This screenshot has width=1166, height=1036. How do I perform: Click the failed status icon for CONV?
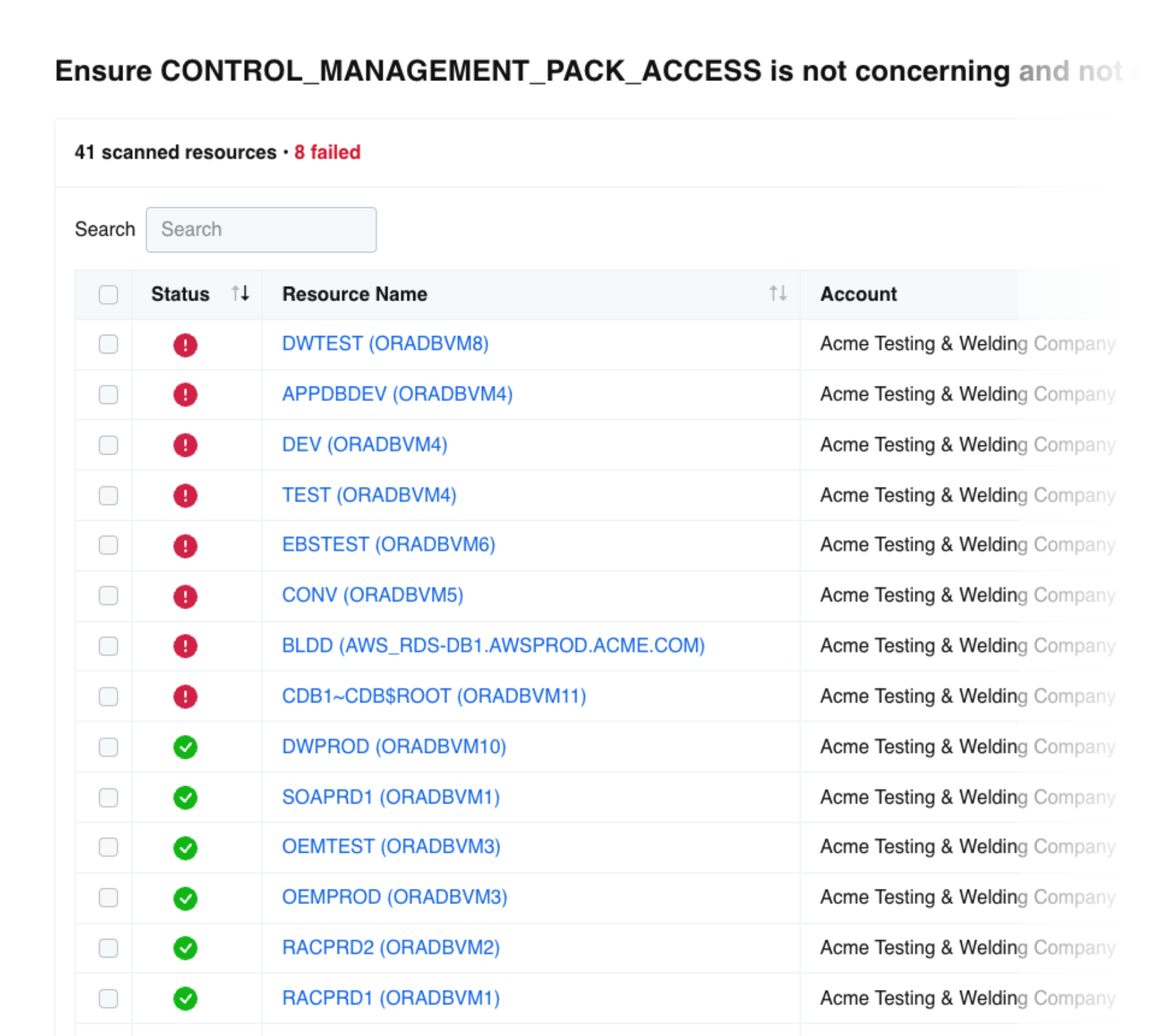186,596
